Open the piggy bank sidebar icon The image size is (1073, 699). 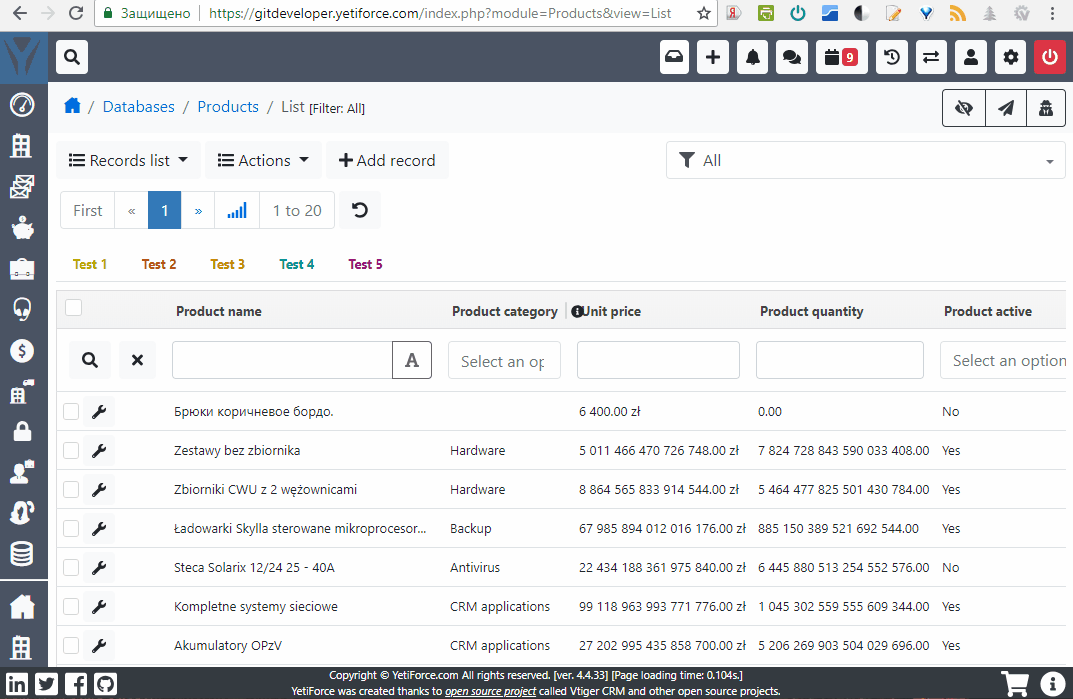point(22,228)
